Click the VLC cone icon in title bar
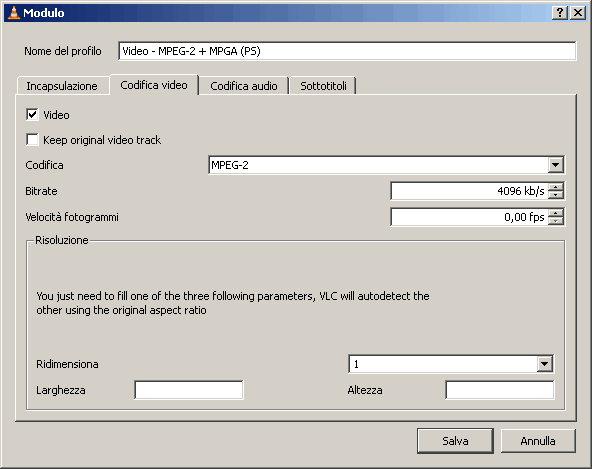The width and height of the screenshot is (592, 469). pos(14,12)
